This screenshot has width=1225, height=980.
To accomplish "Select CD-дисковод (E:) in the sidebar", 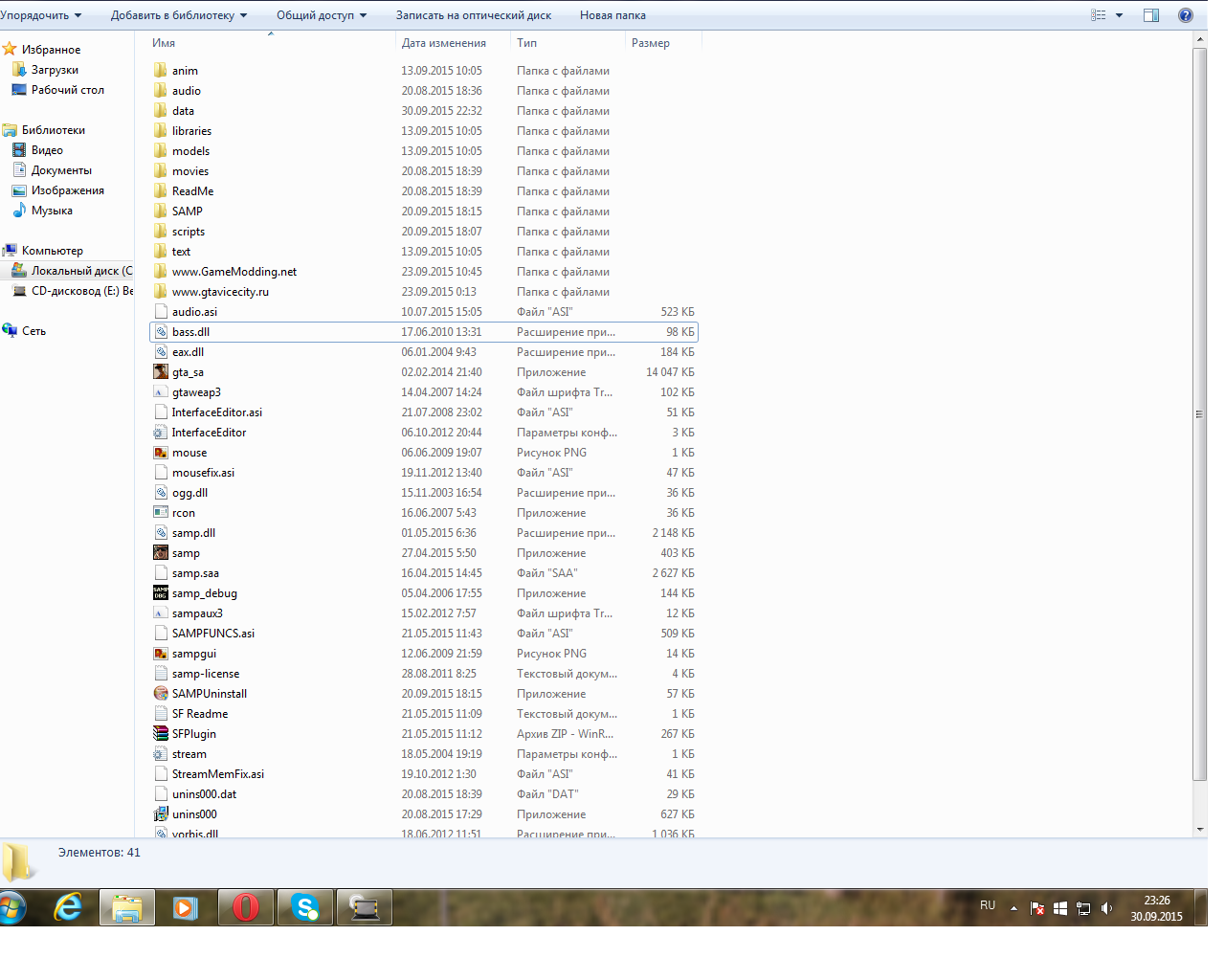I will [81, 291].
